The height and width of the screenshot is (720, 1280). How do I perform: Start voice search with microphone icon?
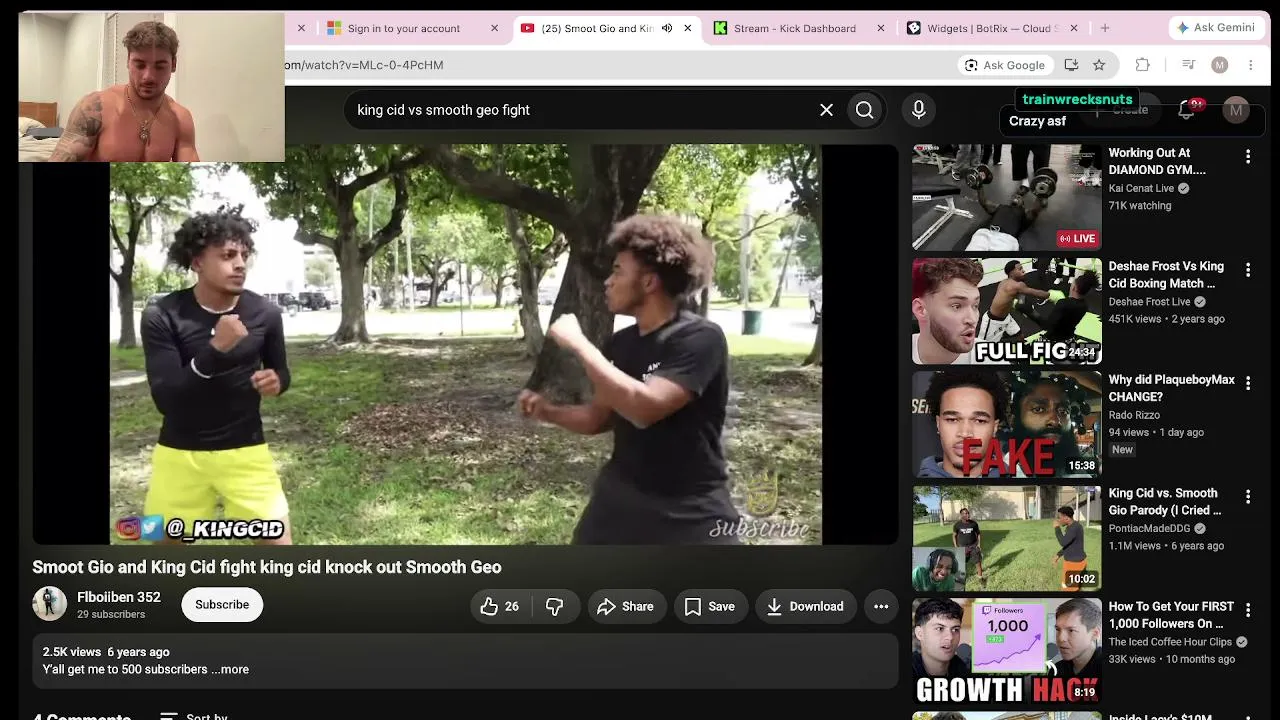coord(918,110)
